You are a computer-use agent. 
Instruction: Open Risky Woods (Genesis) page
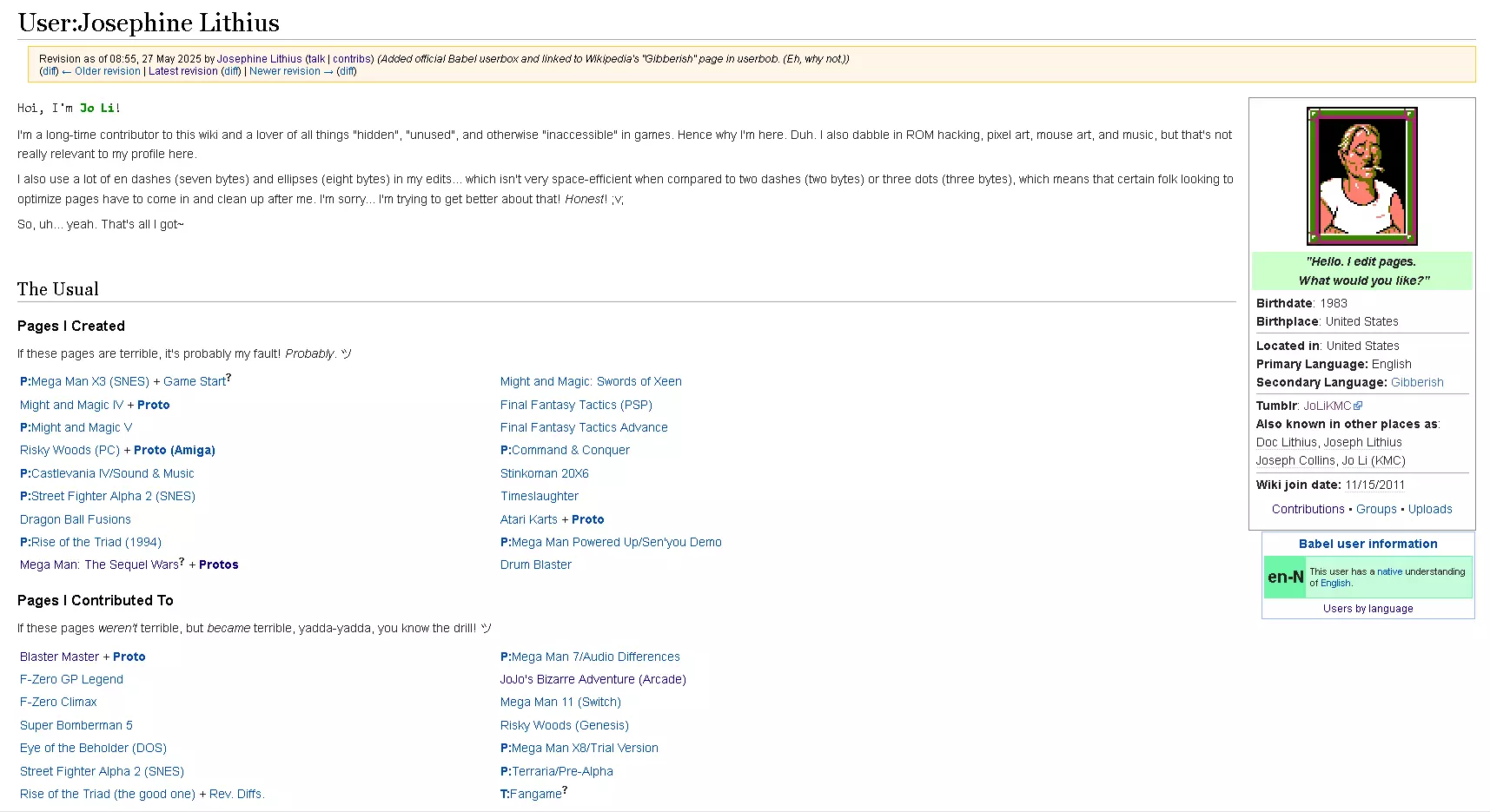click(x=564, y=725)
